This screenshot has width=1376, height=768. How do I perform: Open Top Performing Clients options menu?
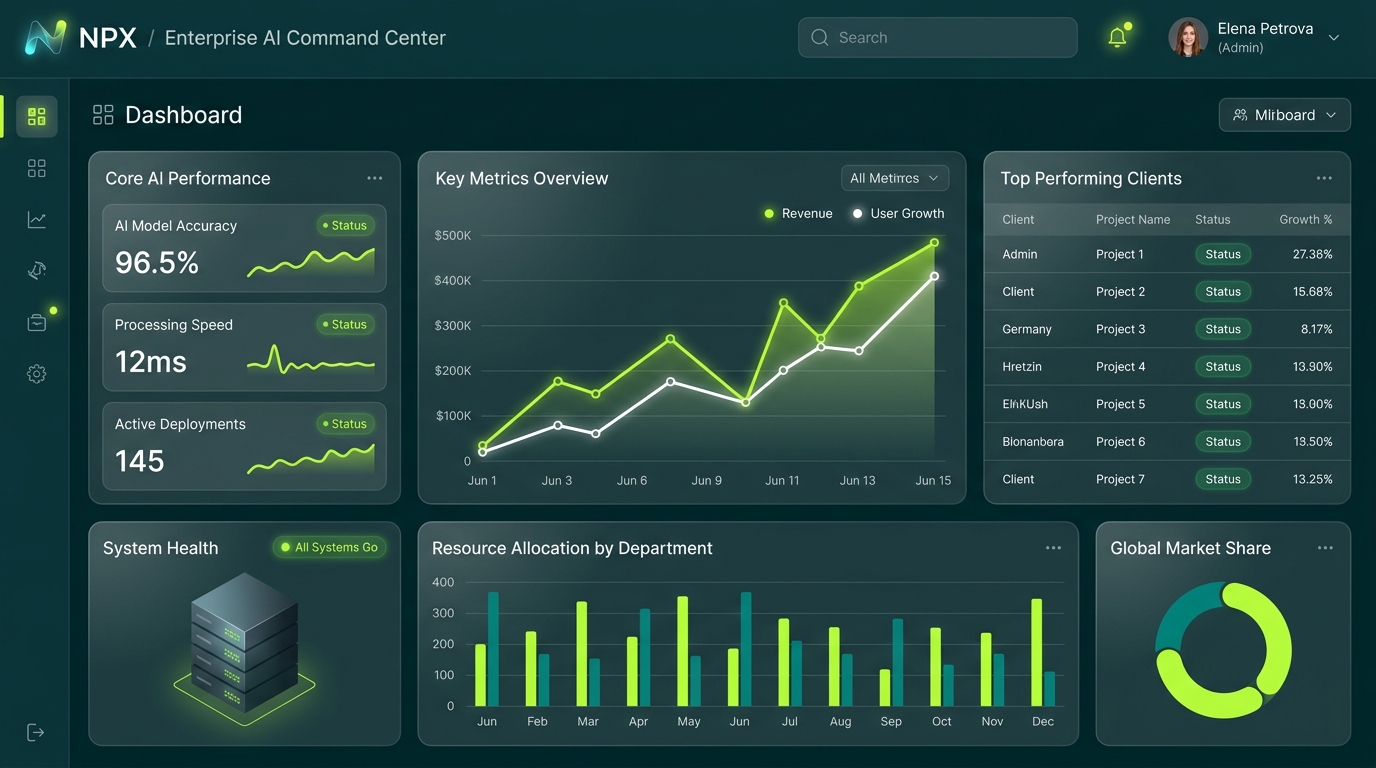1324,178
